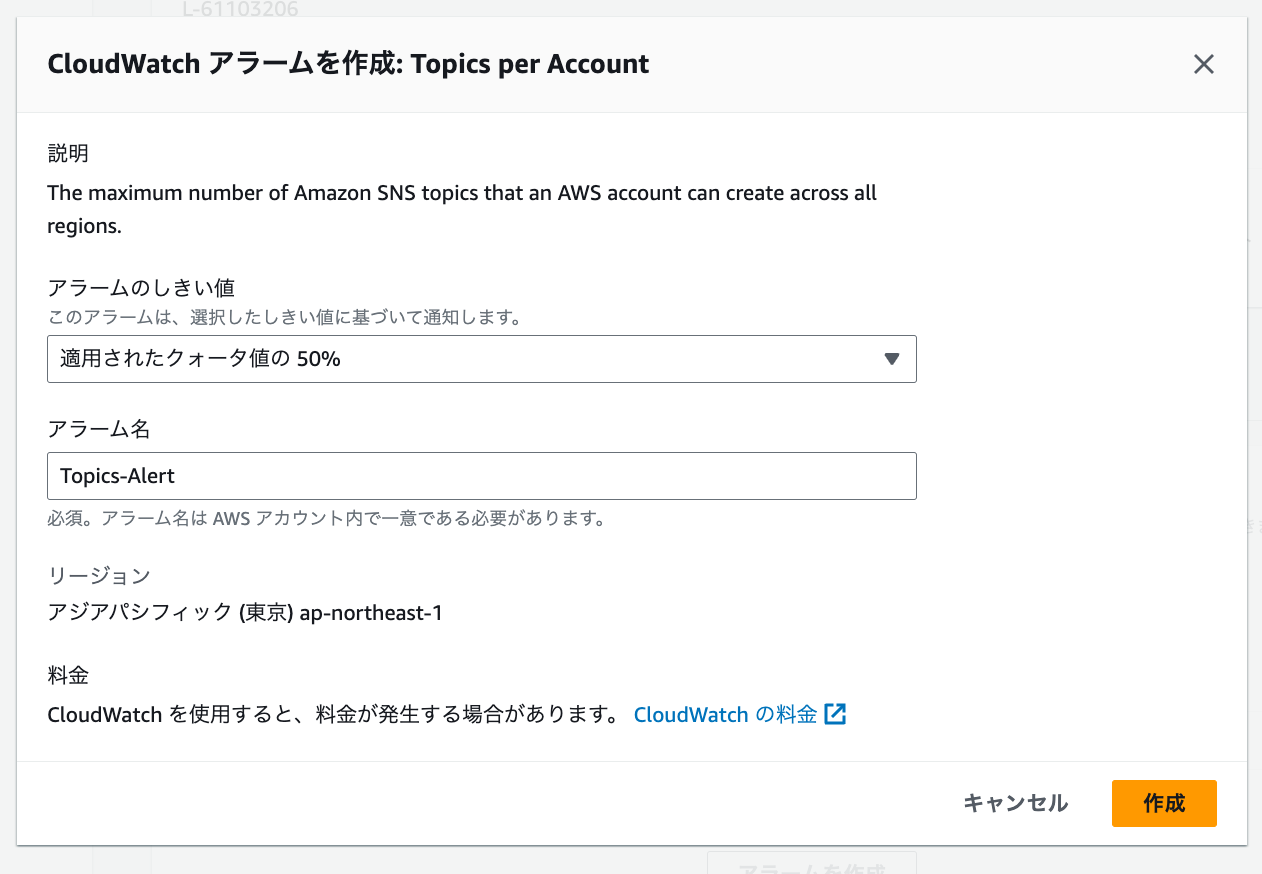Image resolution: width=1262 pixels, height=874 pixels.
Task: Close the CloudWatch alarm creation dialog
Action: (x=1203, y=64)
